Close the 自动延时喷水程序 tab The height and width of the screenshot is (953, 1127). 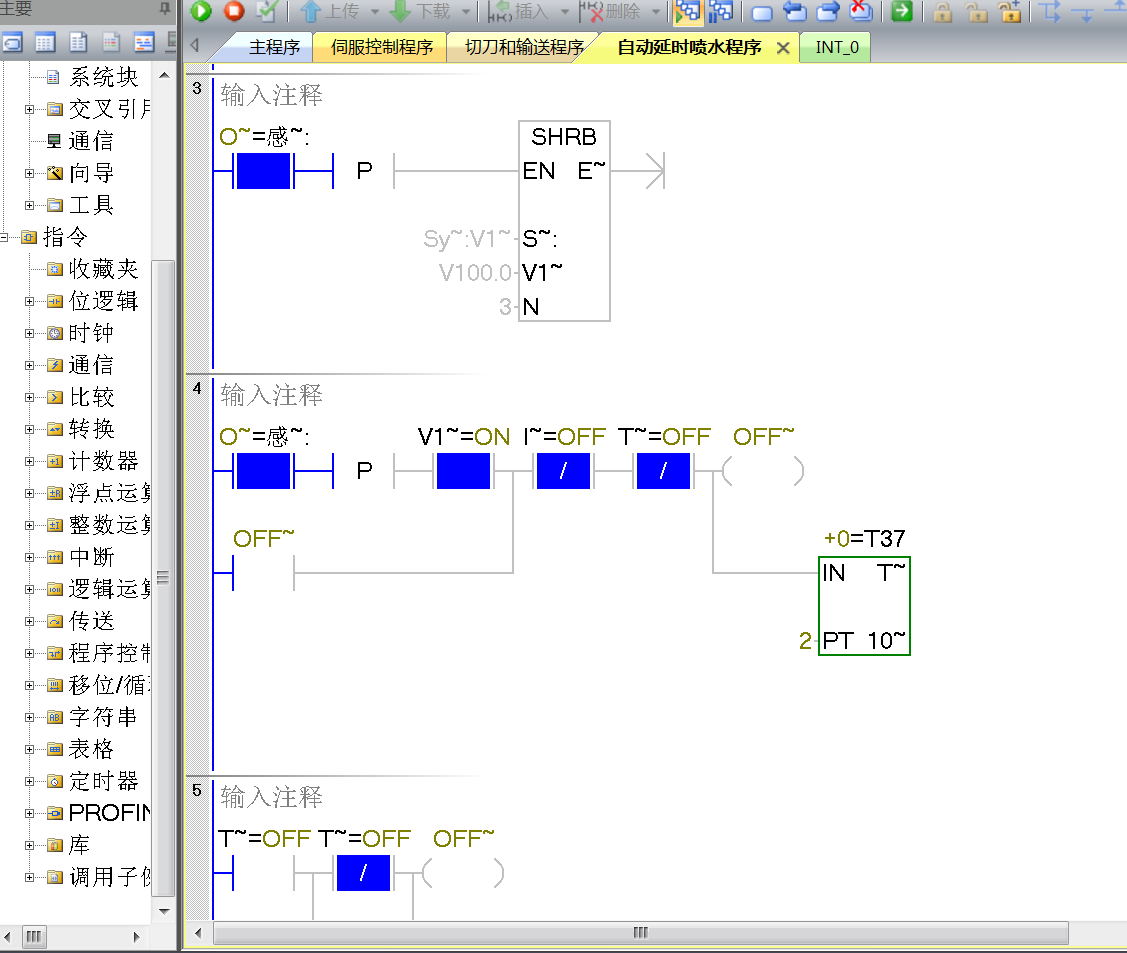tap(783, 48)
